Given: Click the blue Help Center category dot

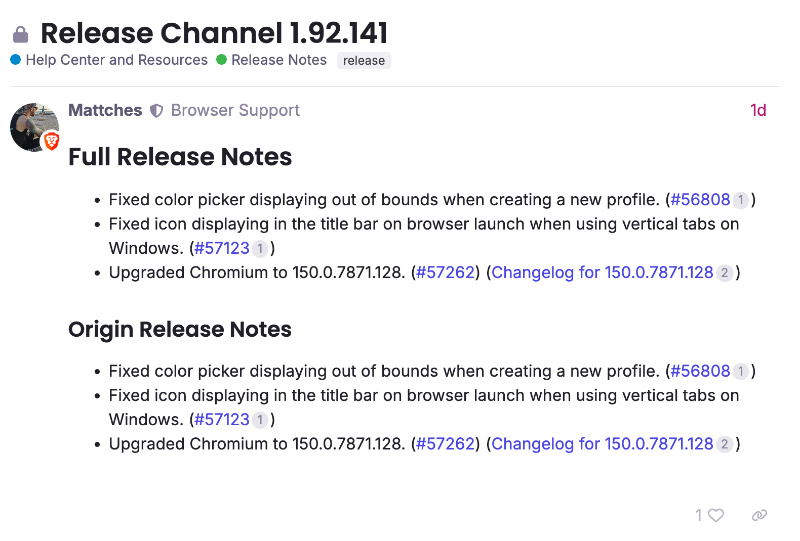Looking at the screenshot, I should pyautogui.click(x=15, y=60).
